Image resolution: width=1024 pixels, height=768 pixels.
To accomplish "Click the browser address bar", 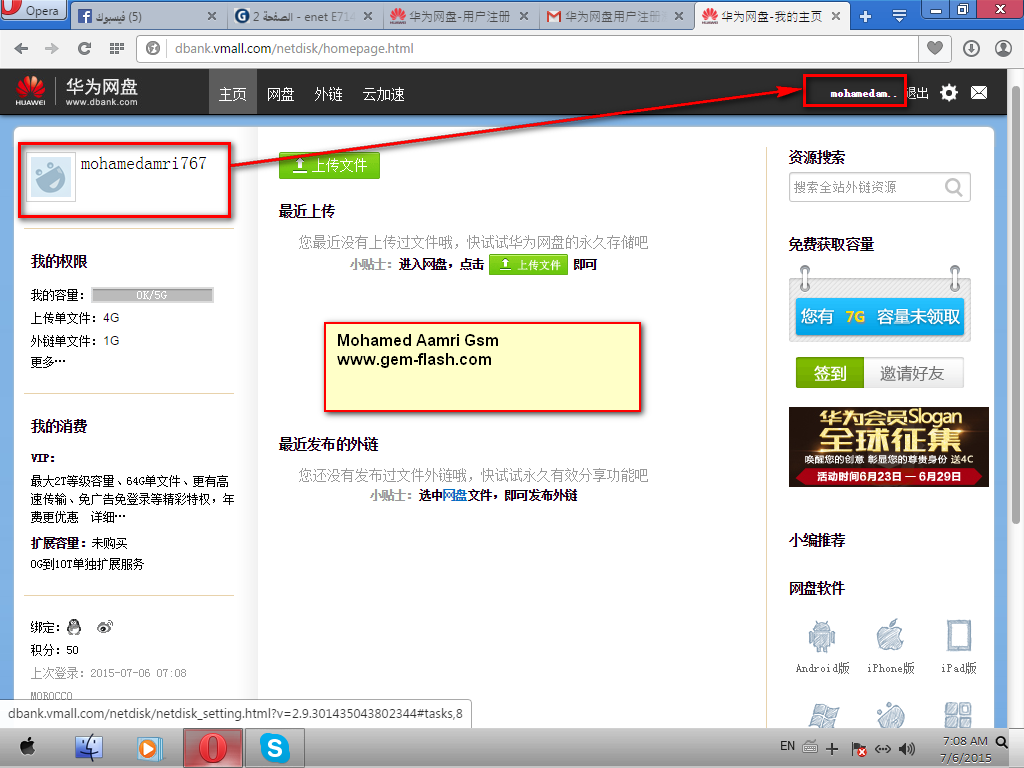I will click(x=526, y=48).
